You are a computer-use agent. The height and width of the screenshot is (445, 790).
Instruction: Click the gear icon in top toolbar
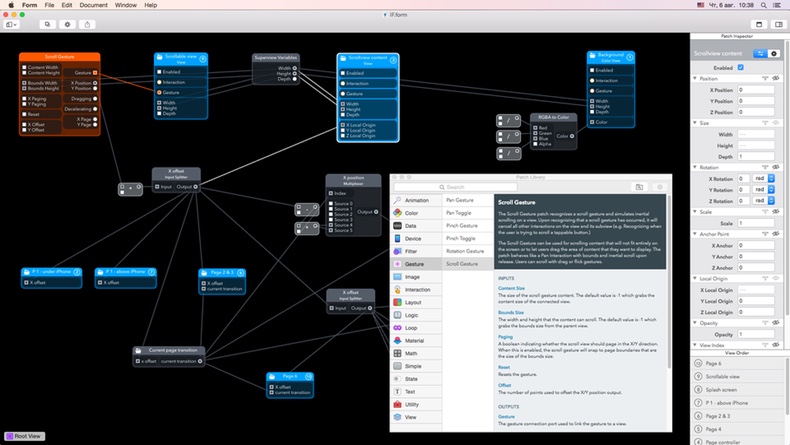click(67, 24)
